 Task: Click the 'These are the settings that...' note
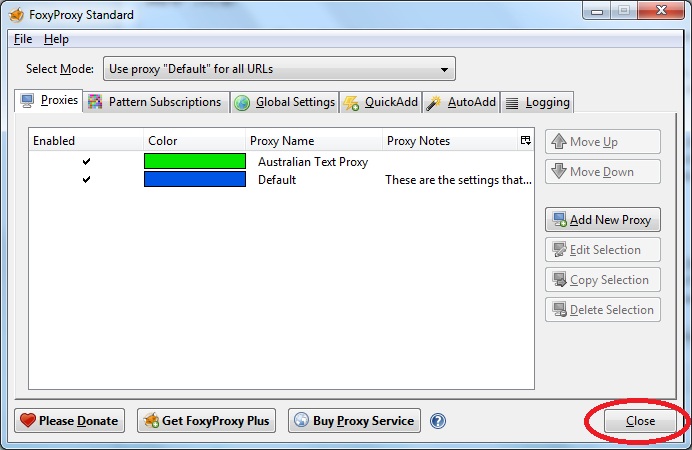coord(458,180)
